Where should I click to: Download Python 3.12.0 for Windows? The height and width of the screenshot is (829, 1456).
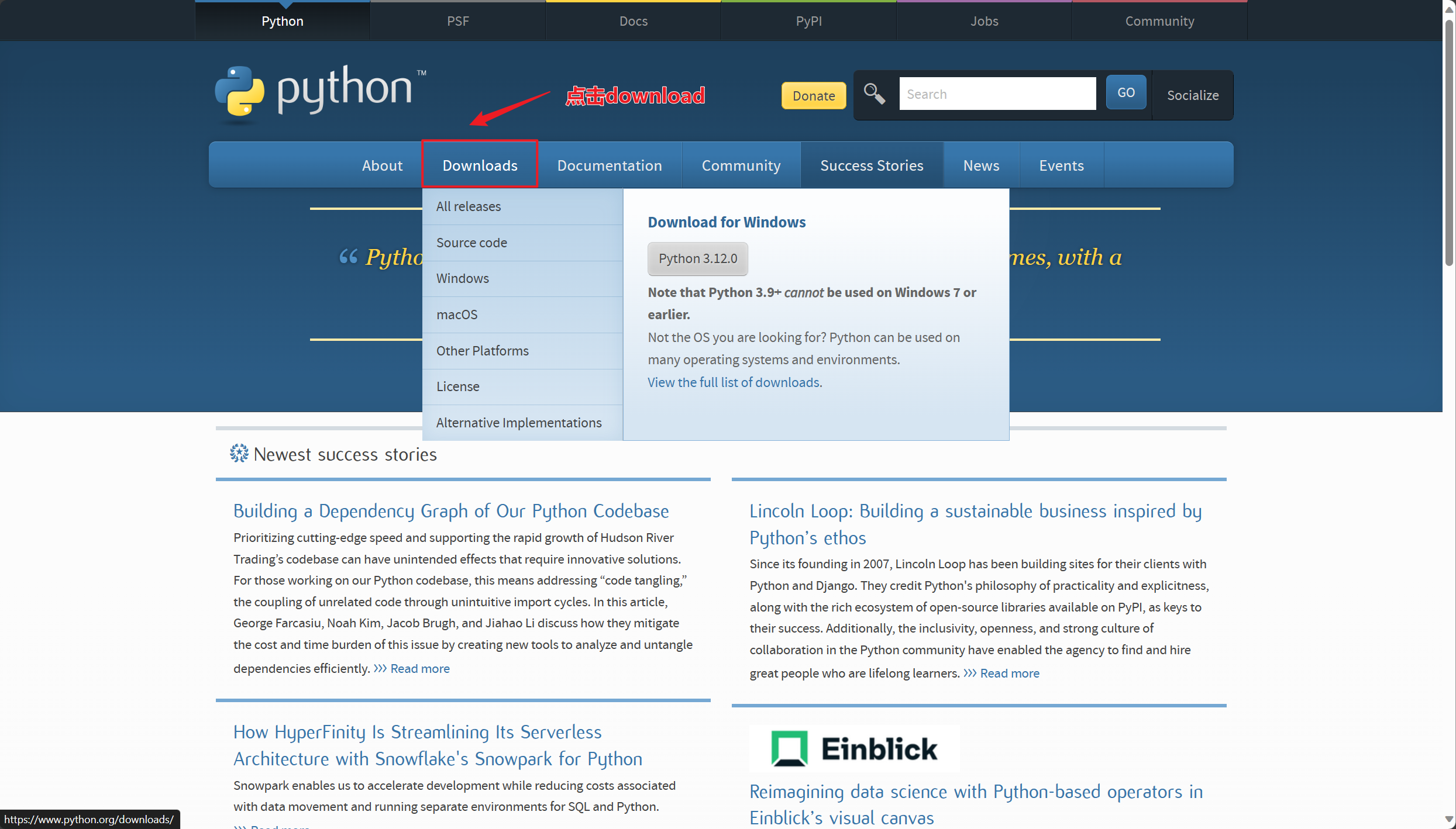(x=697, y=258)
